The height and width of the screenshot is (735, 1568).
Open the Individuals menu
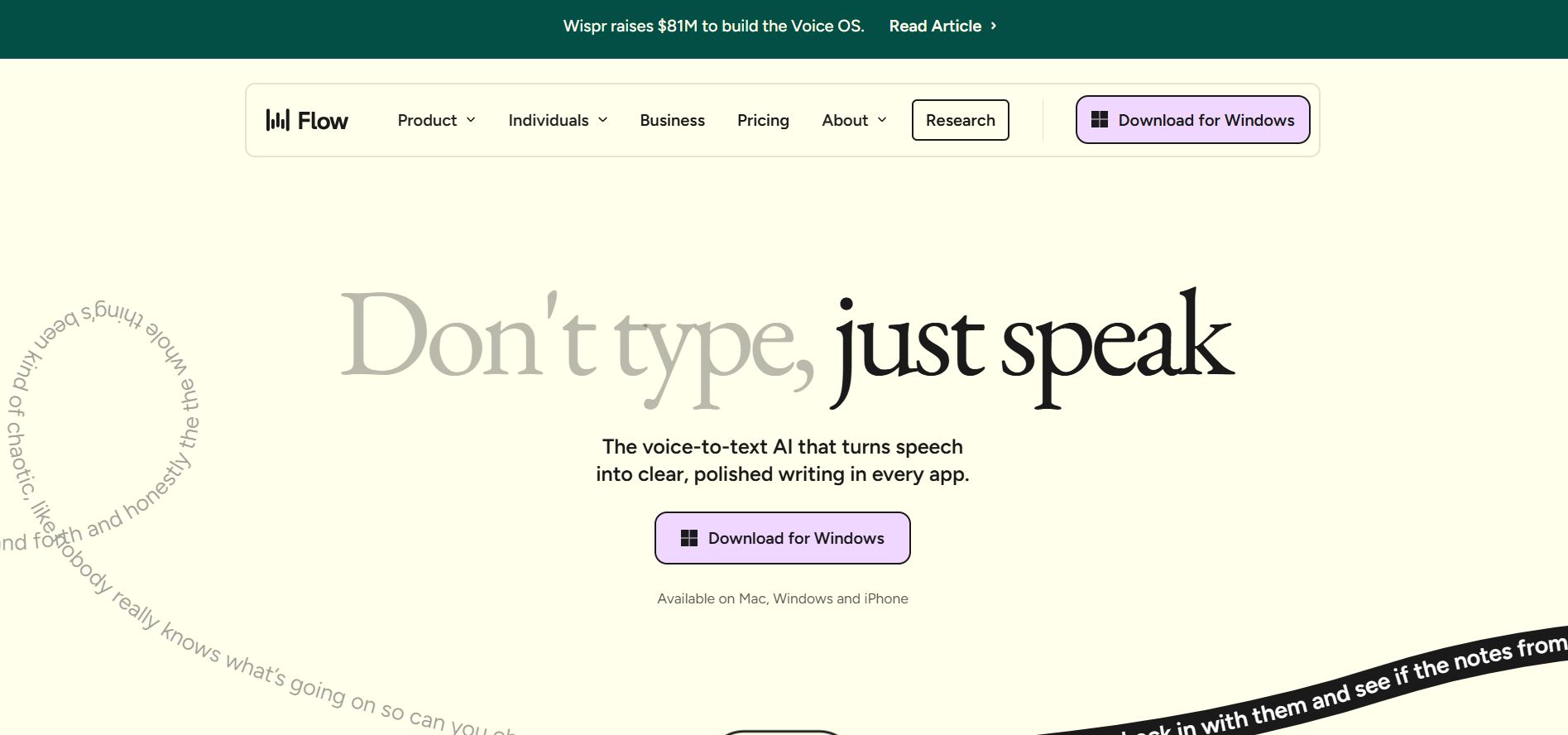pyautogui.click(x=558, y=120)
